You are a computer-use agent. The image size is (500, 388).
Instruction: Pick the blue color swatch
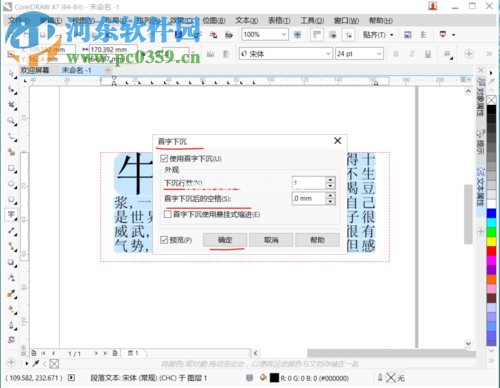point(491,213)
